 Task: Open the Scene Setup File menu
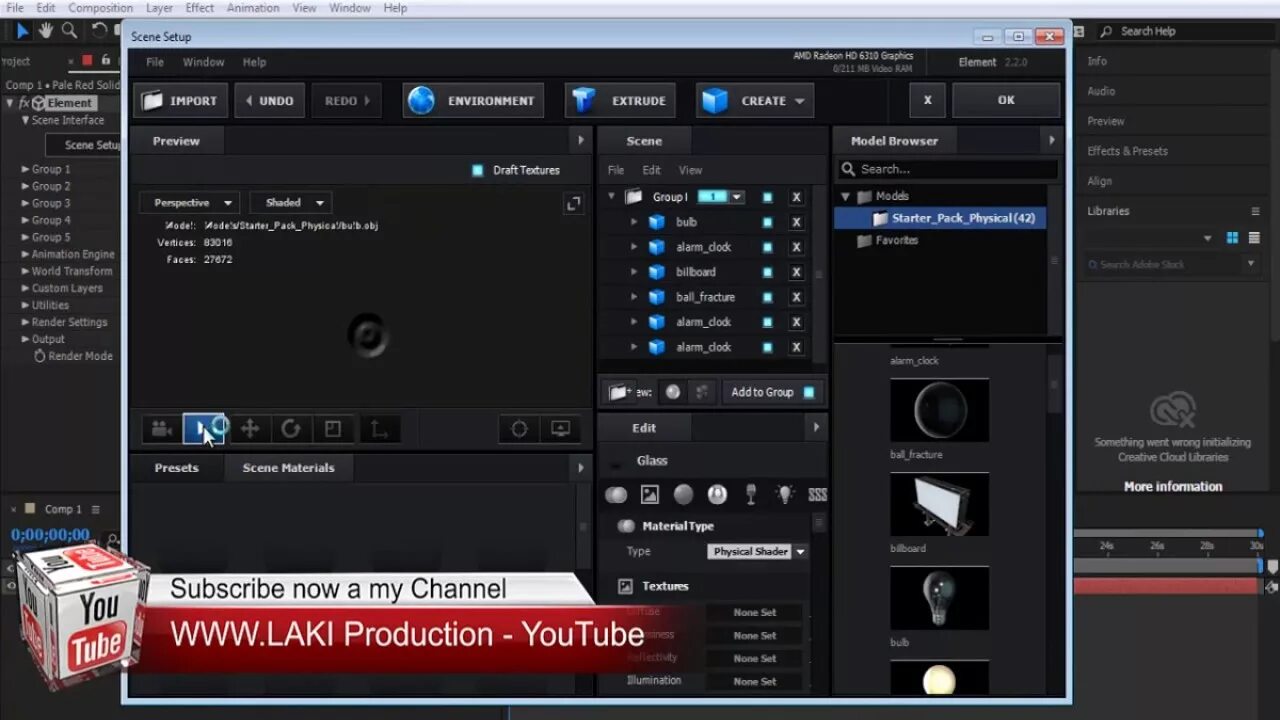tap(155, 62)
